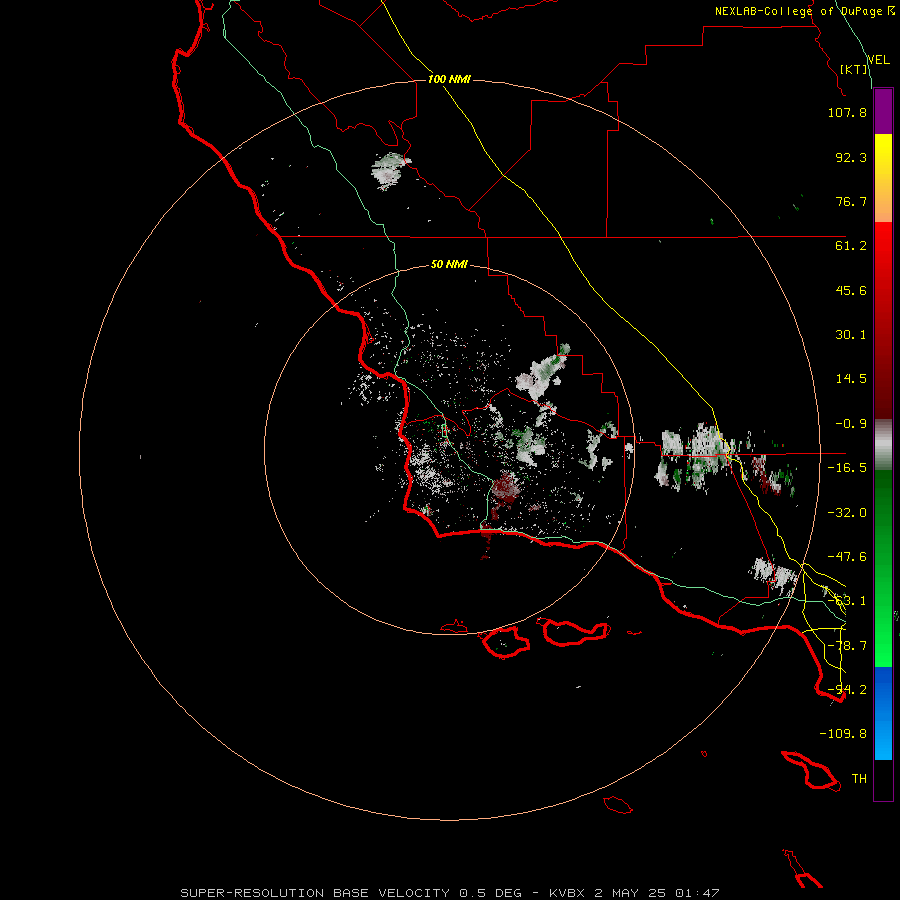Viewport: 900px width, 900px height.
Task: Click the yellow-orange segment of the color bar
Action: [x=883, y=178]
